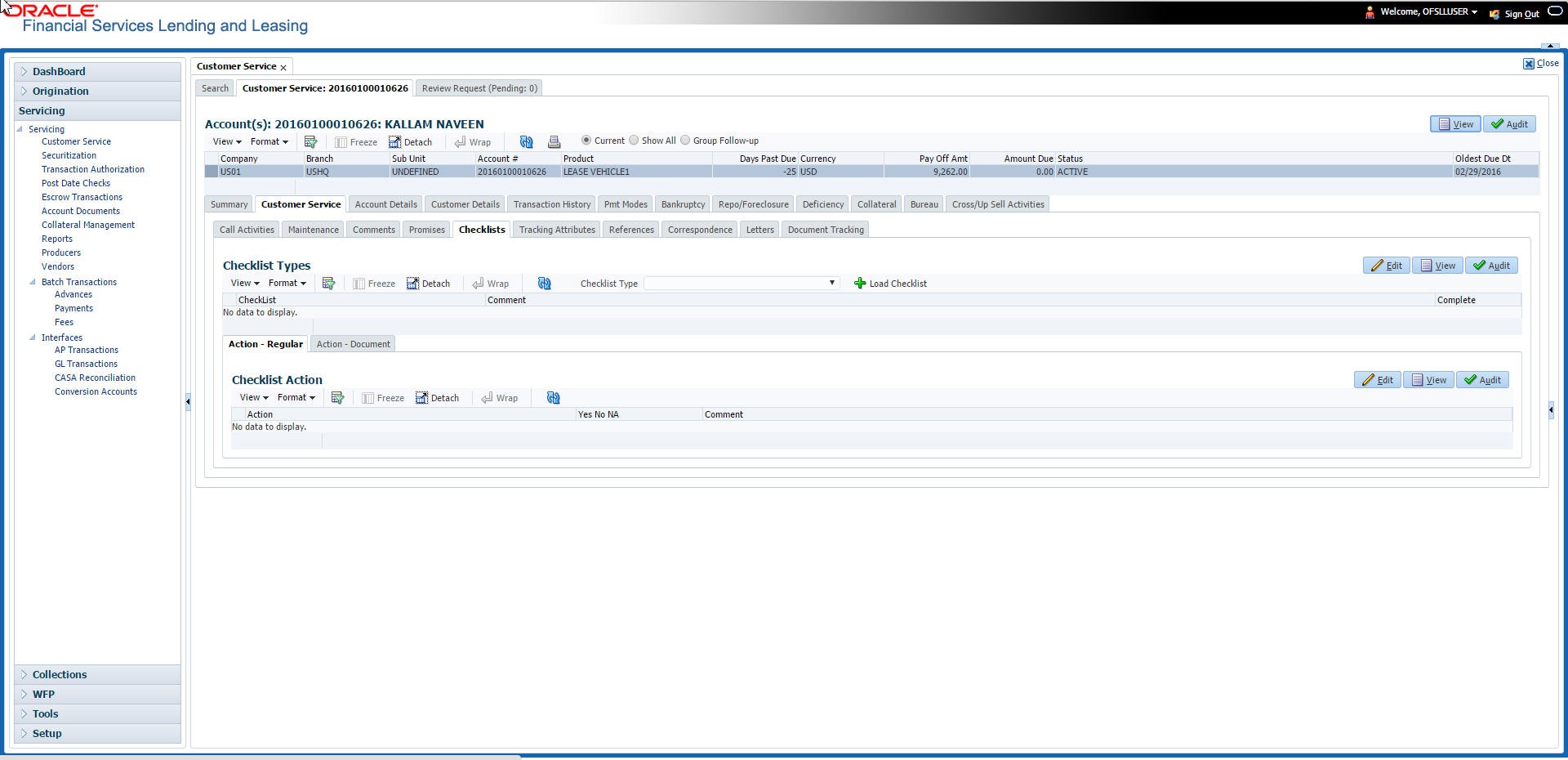
Task: Click the print icon in the Account(s) toolbar
Action: pos(554,141)
